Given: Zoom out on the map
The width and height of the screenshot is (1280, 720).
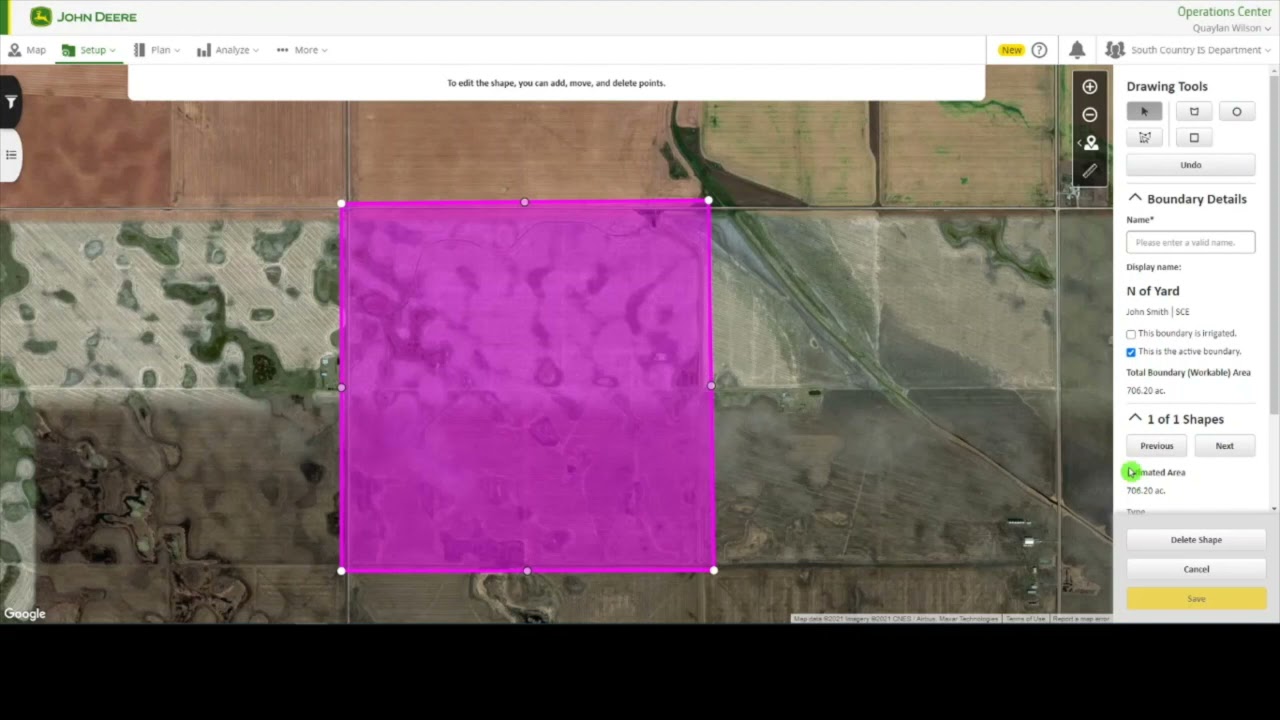Looking at the screenshot, I should pos(1090,115).
